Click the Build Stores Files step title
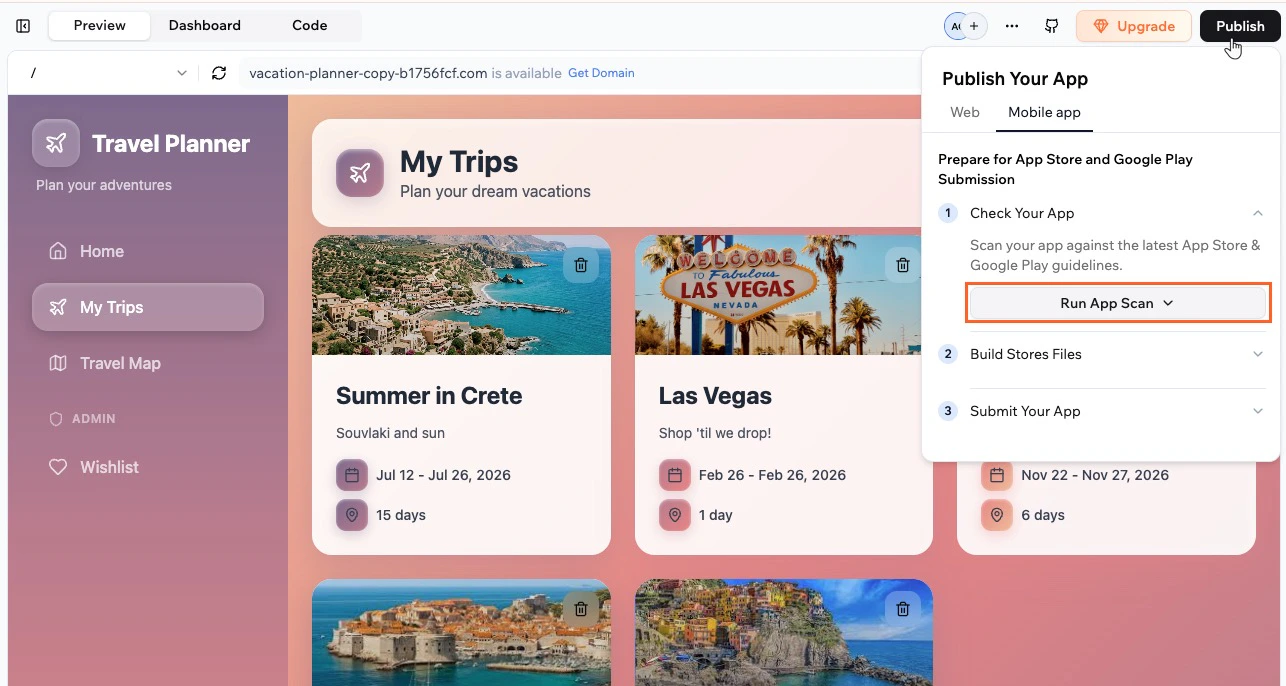 point(1026,354)
